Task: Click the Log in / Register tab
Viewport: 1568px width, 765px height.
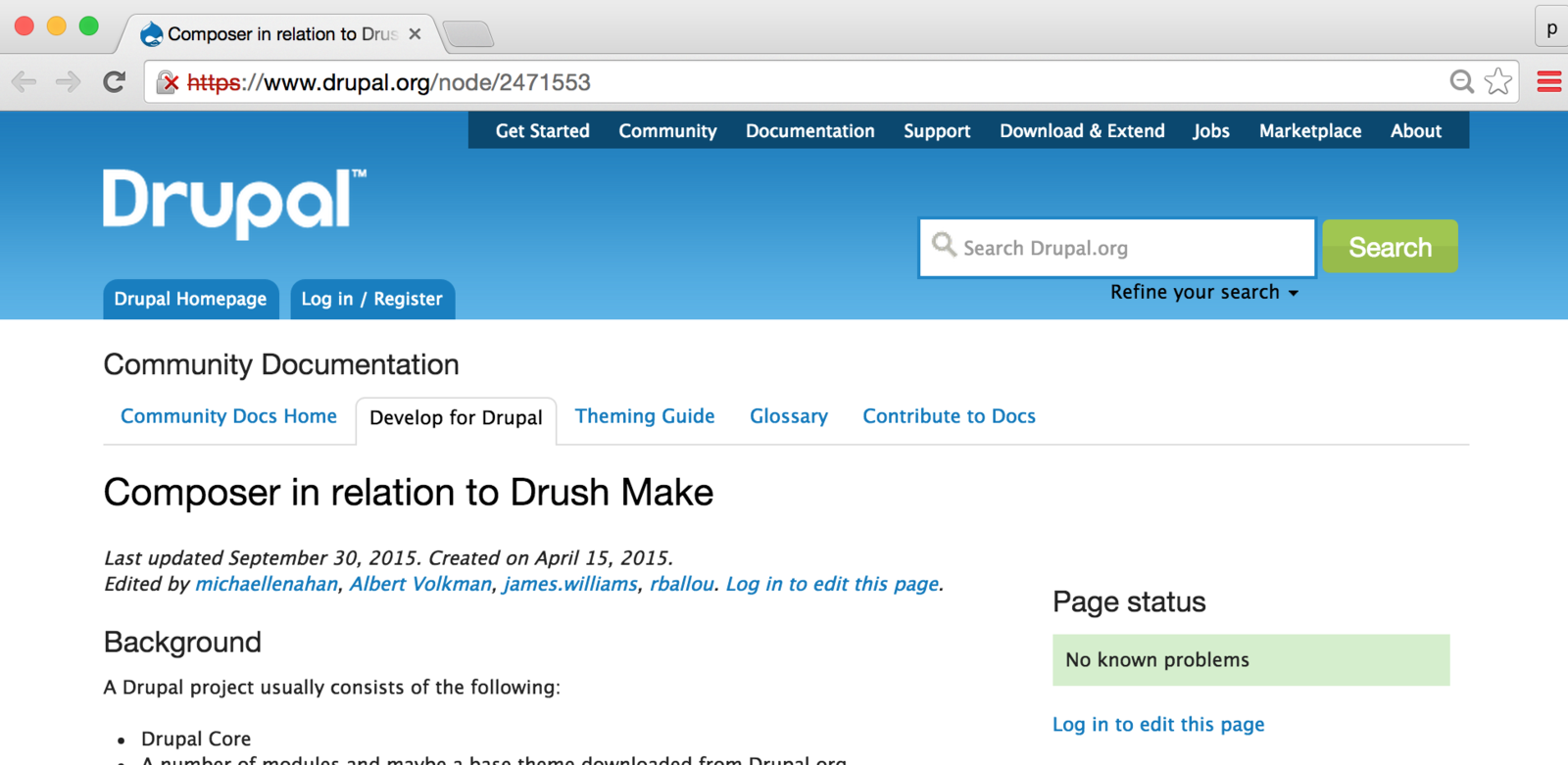Action: pos(371,299)
